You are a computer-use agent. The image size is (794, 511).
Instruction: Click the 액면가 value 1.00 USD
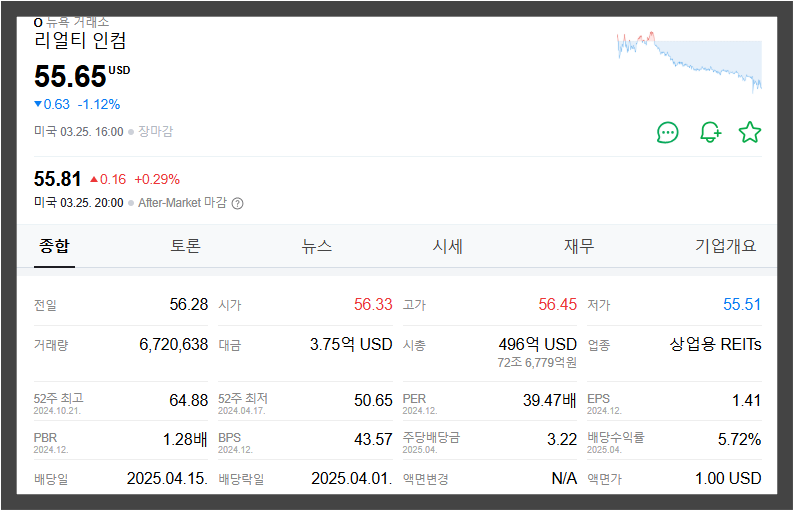[728, 479]
